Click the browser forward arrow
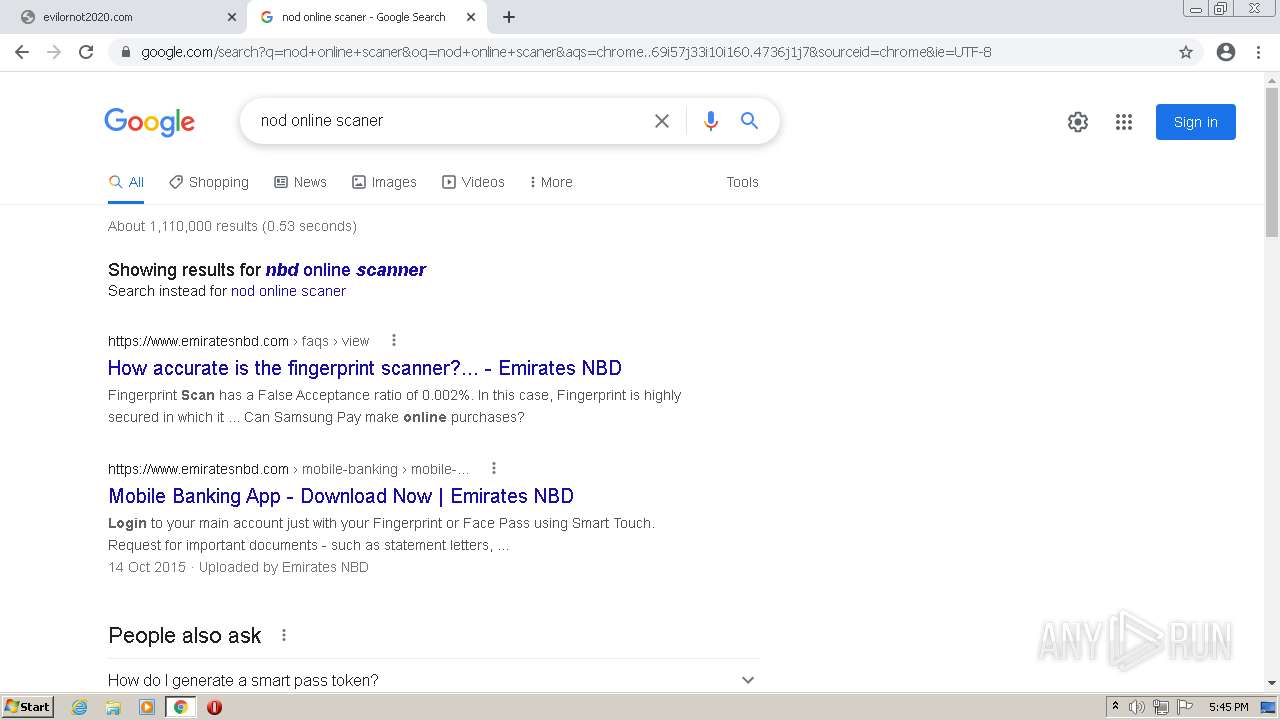 point(54,52)
